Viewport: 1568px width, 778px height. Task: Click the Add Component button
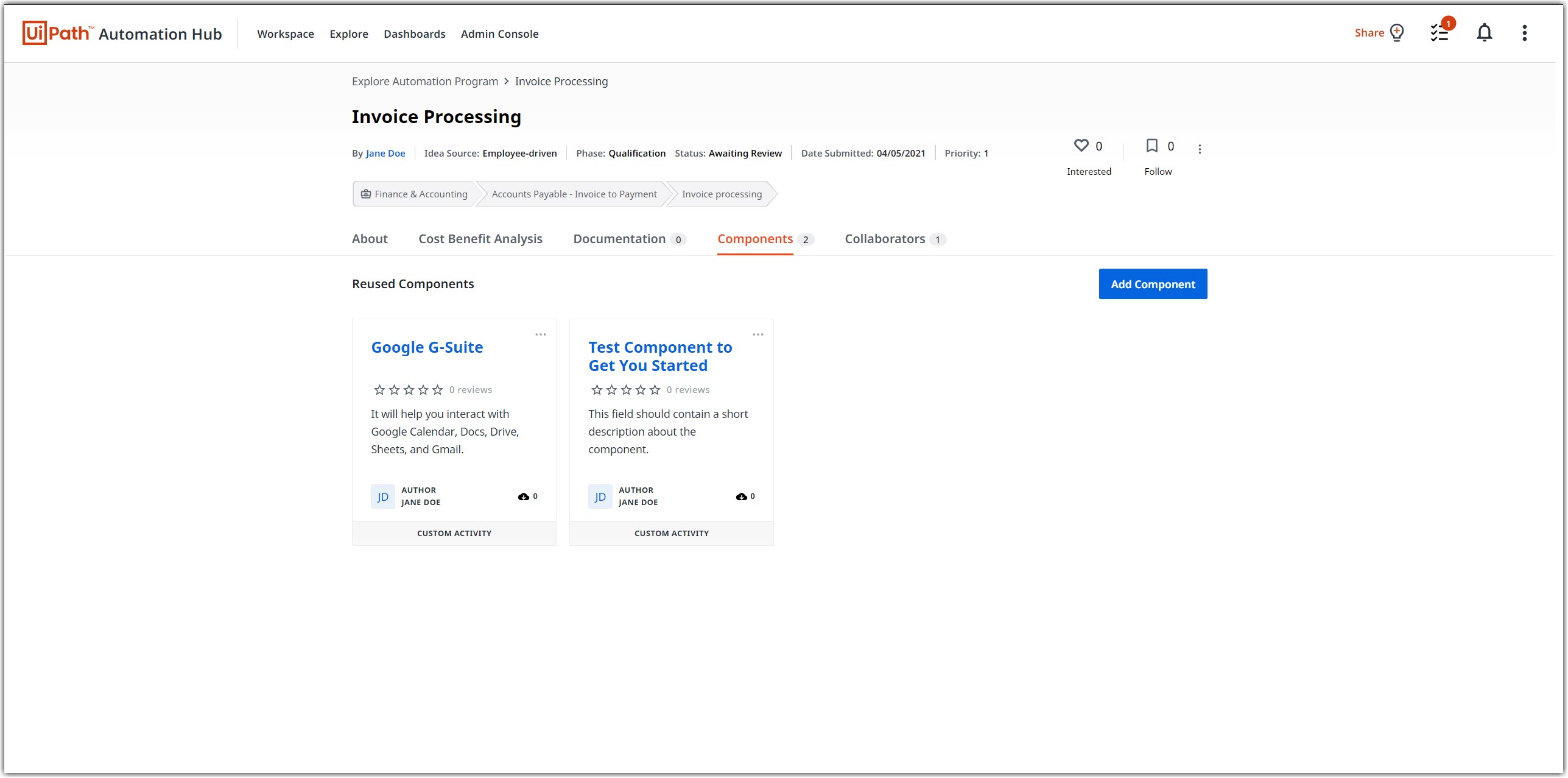coord(1152,284)
